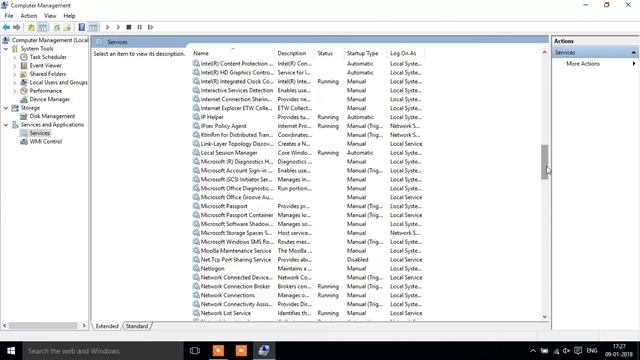The width and height of the screenshot is (640, 360).
Task: Click the Search the web and Windows box
Action: [103, 351]
